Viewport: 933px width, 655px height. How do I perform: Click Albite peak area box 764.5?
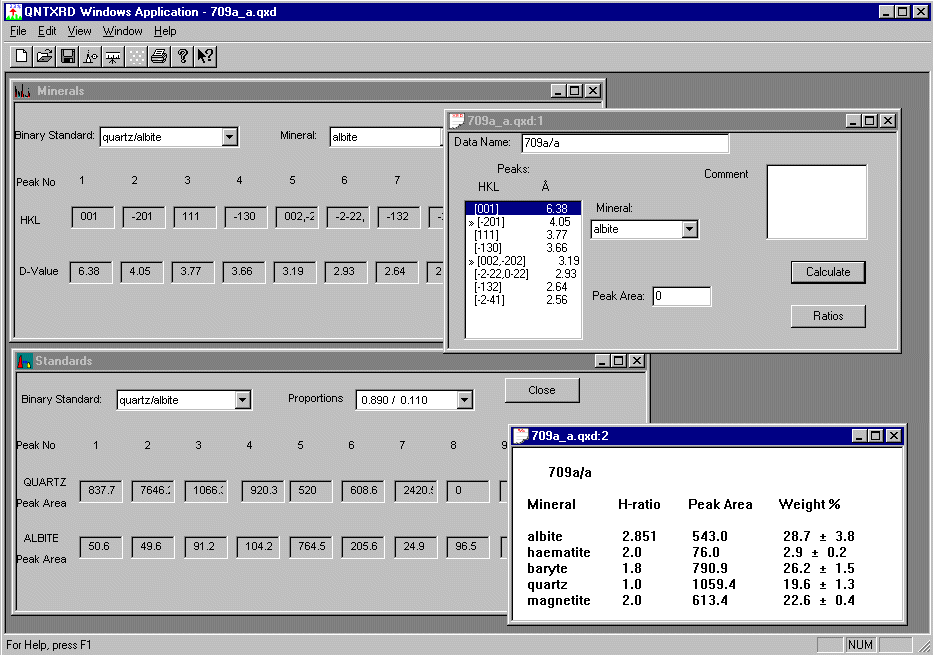click(x=311, y=547)
